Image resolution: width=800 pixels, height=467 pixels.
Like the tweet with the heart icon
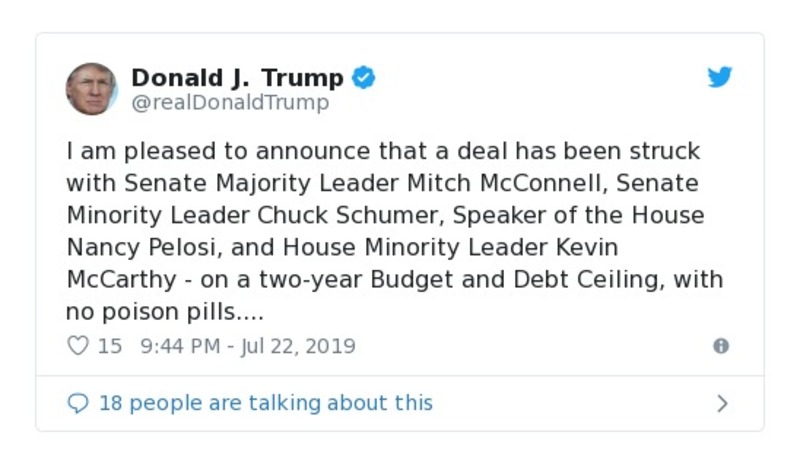point(77,346)
